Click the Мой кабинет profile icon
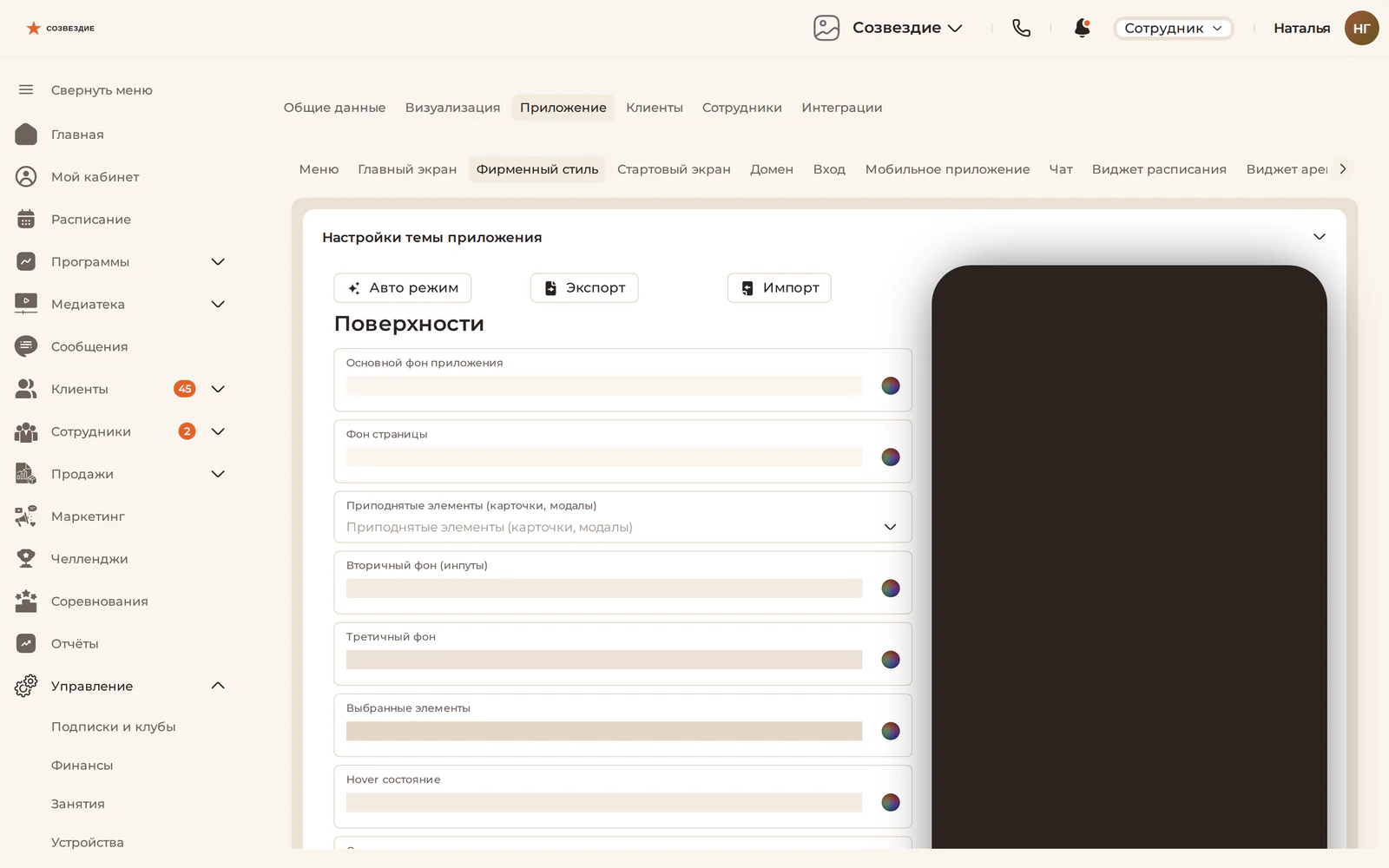Image resolution: width=1389 pixels, height=868 pixels. pyautogui.click(x=26, y=176)
